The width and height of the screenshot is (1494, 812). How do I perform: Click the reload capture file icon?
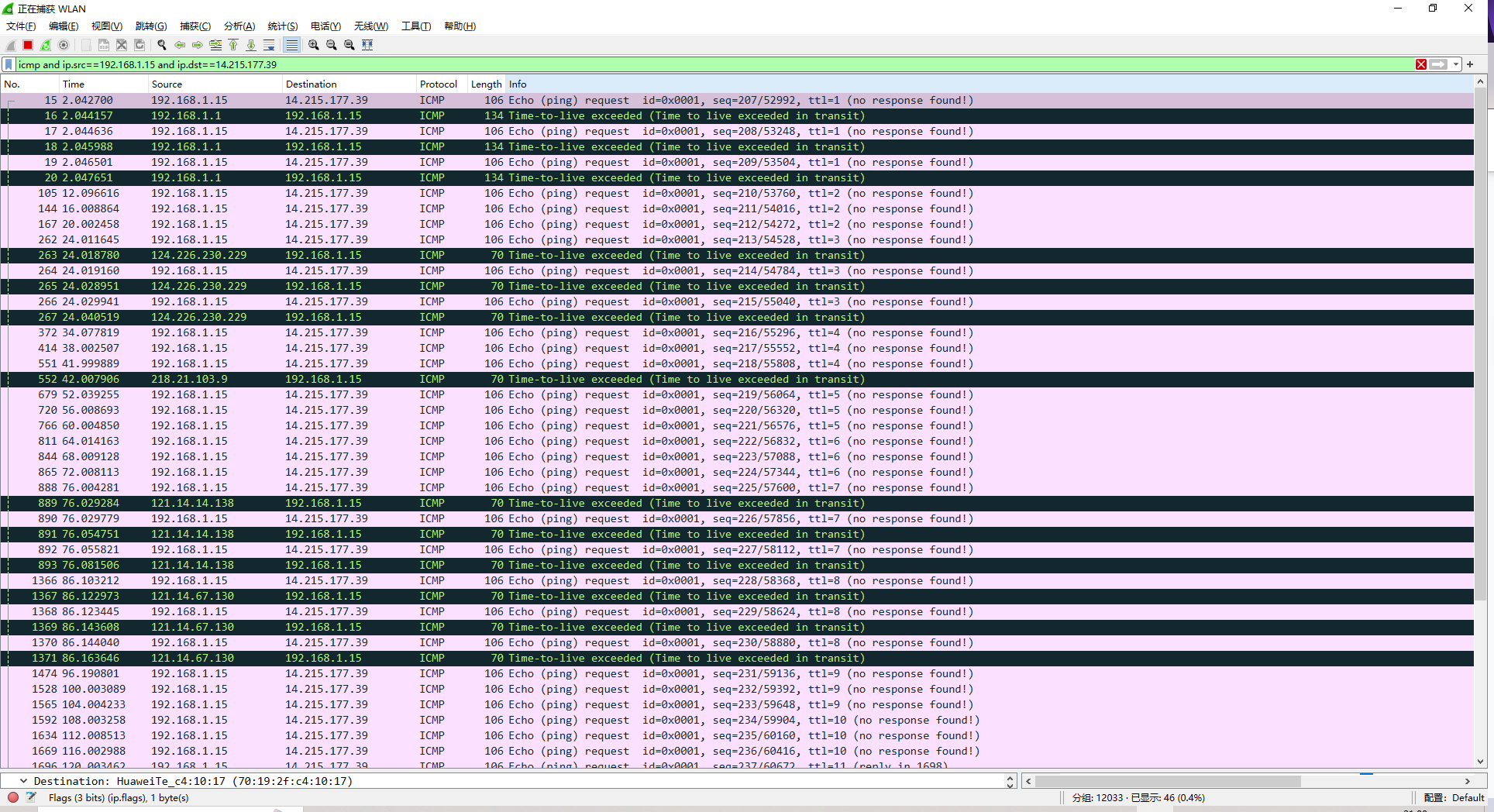pyautogui.click(x=139, y=45)
